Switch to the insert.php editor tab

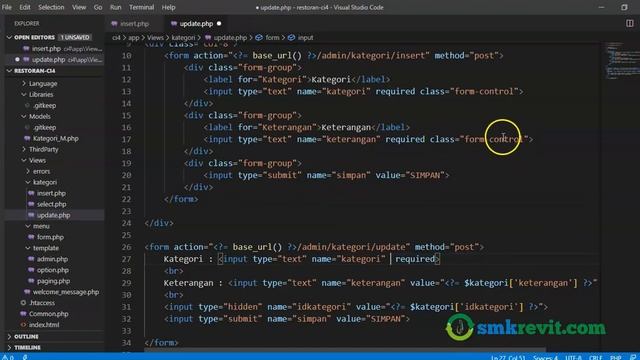click(x=135, y=24)
